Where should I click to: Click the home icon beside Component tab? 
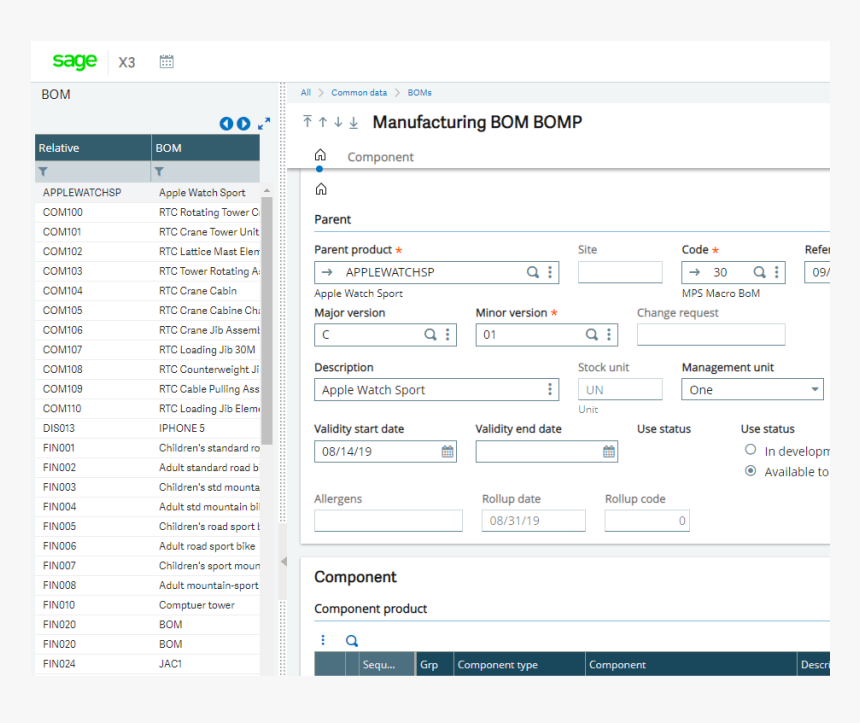click(x=320, y=155)
